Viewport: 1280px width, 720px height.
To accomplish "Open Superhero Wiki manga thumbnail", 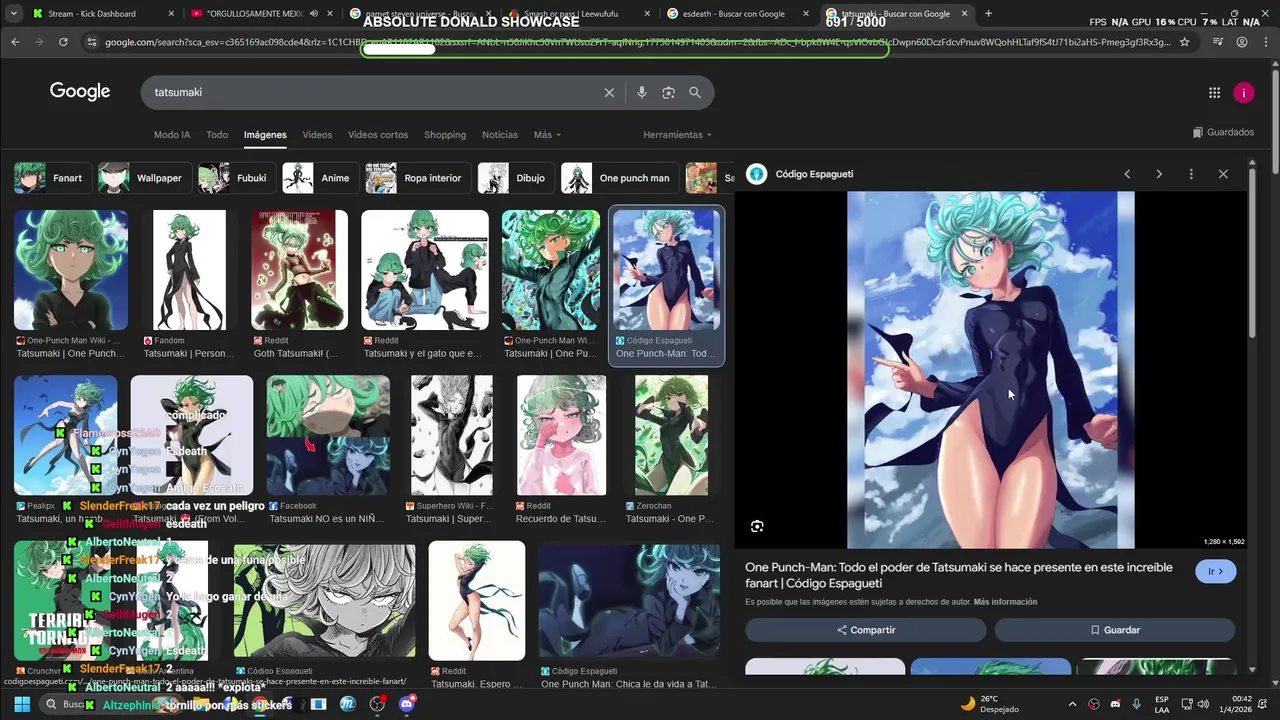I will [452, 435].
